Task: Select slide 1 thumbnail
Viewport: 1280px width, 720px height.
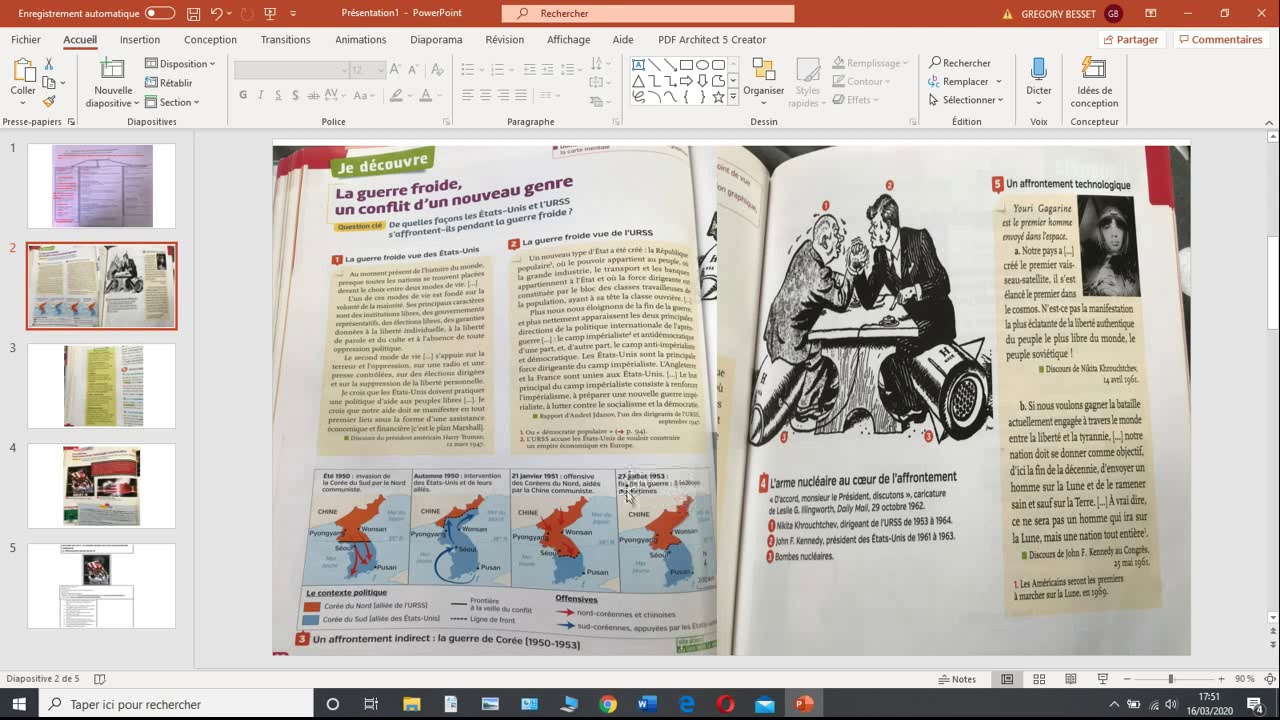Action: (x=102, y=186)
